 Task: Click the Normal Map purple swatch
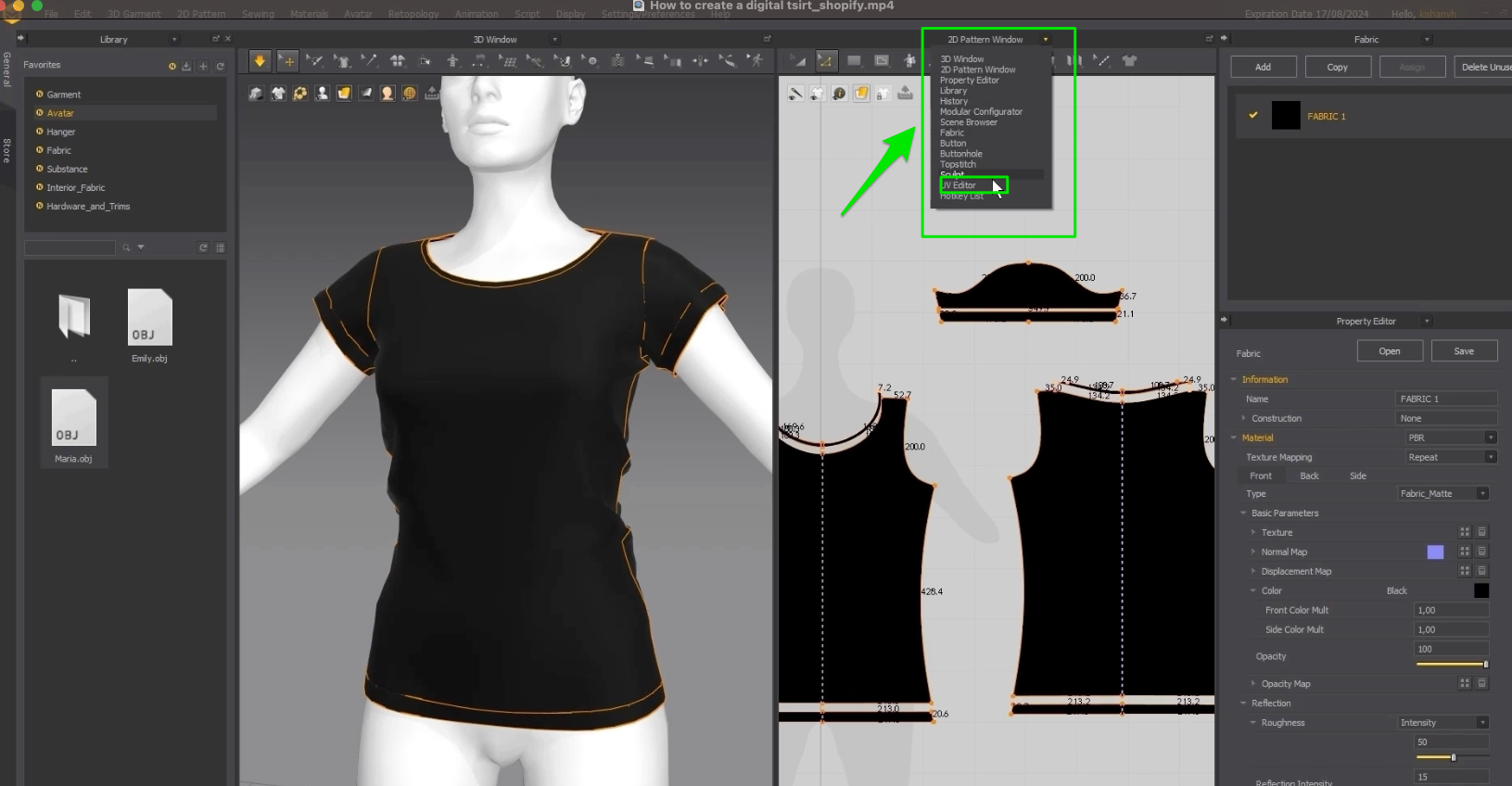tap(1435, 552)
